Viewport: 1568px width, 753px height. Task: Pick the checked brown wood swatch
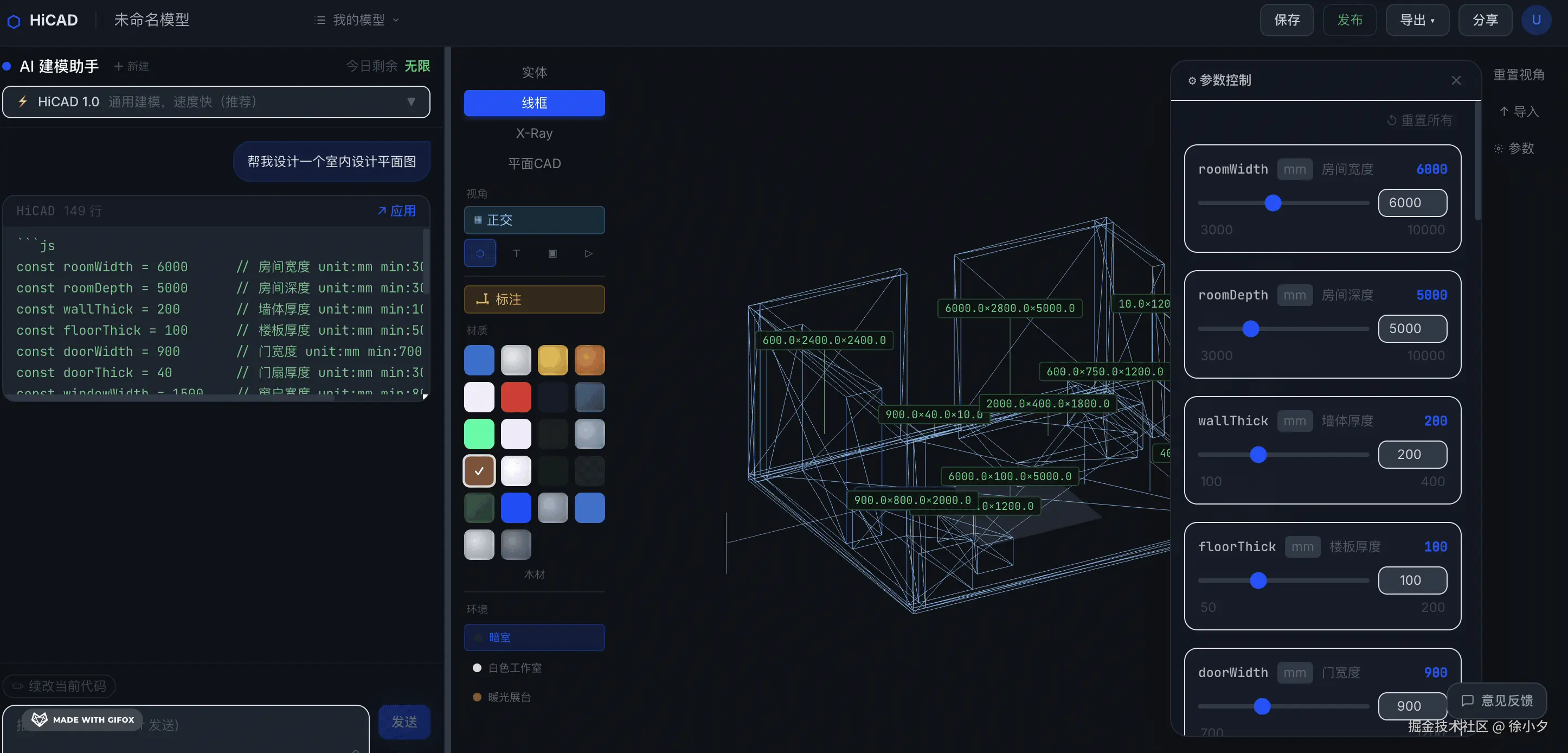pos(480,471)
